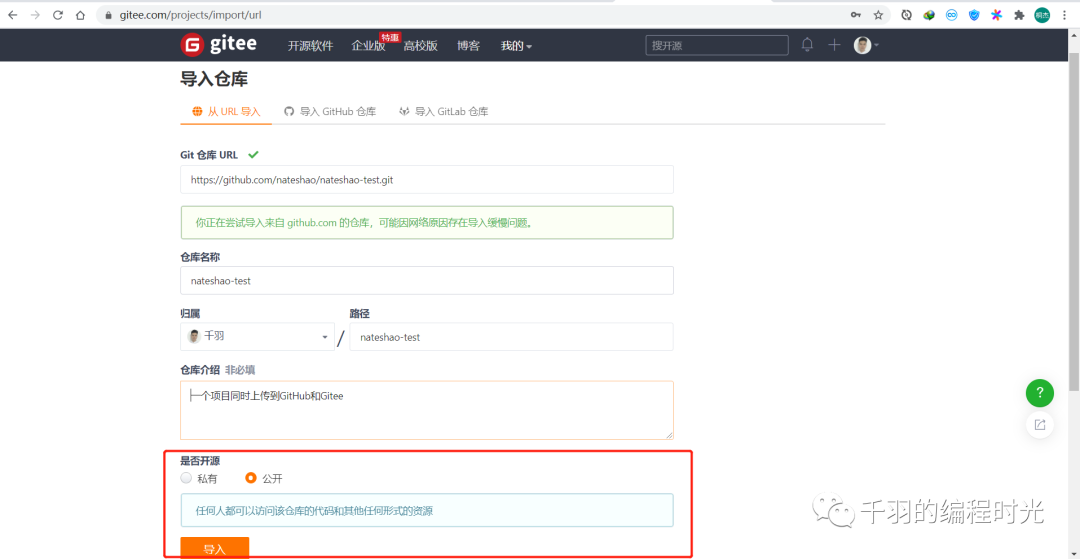1080x559 pixels.
Task: Click the green help question button
Action: click(x=1039, y=393)
